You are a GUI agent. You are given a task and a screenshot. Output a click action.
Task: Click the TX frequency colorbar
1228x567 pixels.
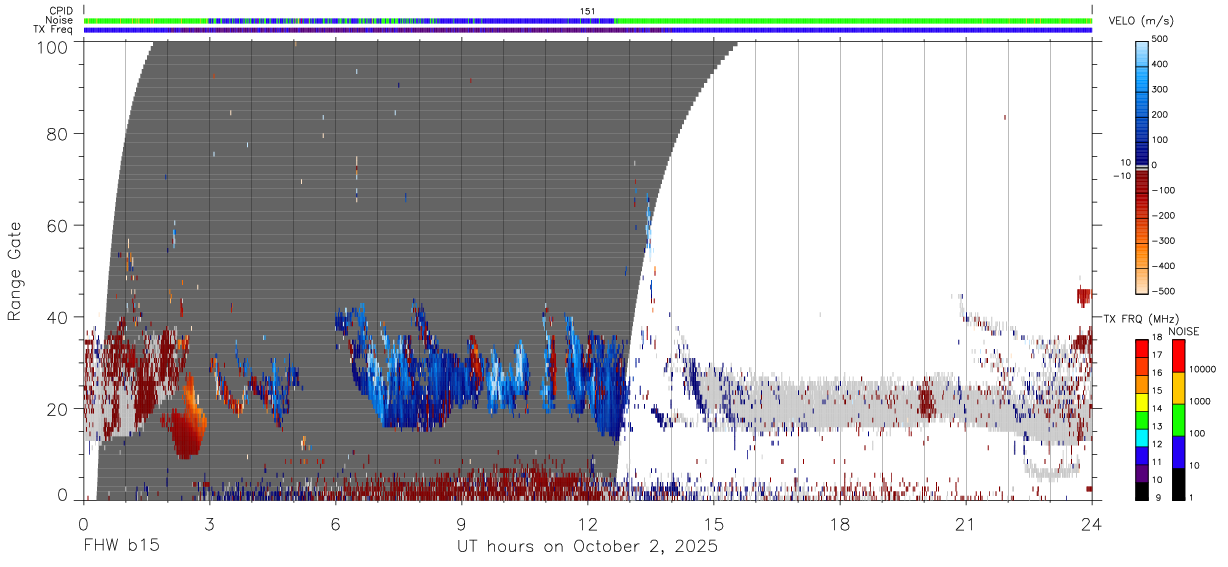point(1142,420)
